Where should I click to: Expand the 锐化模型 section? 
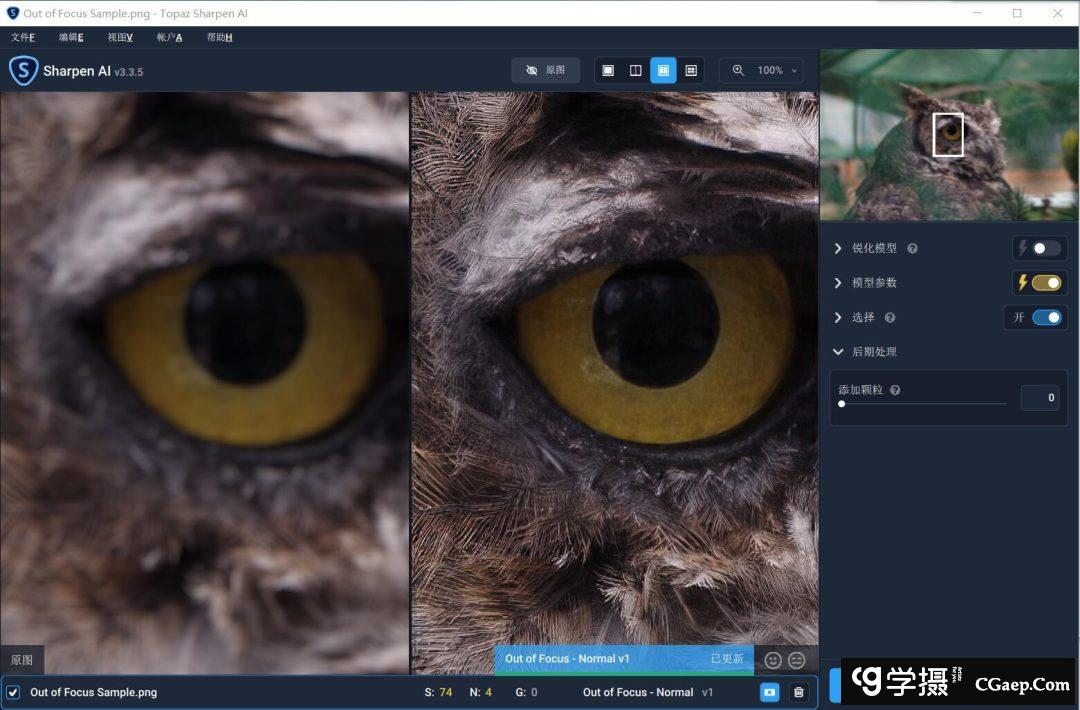[838, 248]
